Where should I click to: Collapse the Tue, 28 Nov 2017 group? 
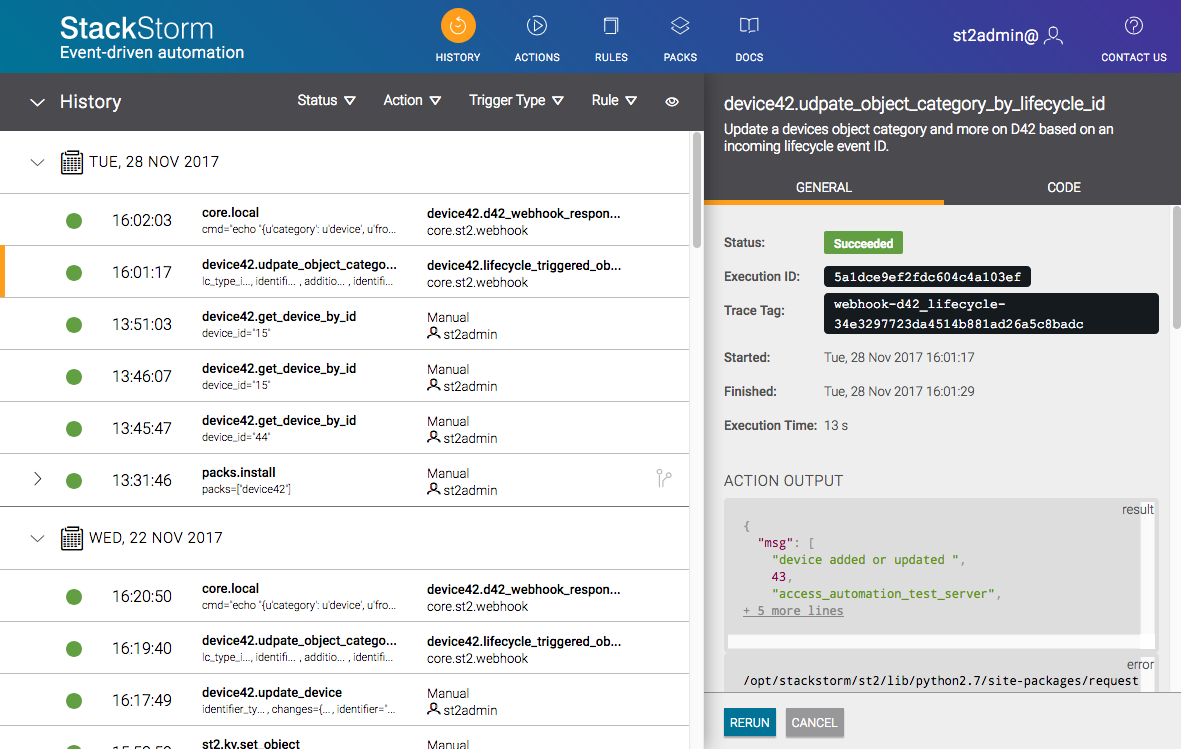[x=37, y=162]
